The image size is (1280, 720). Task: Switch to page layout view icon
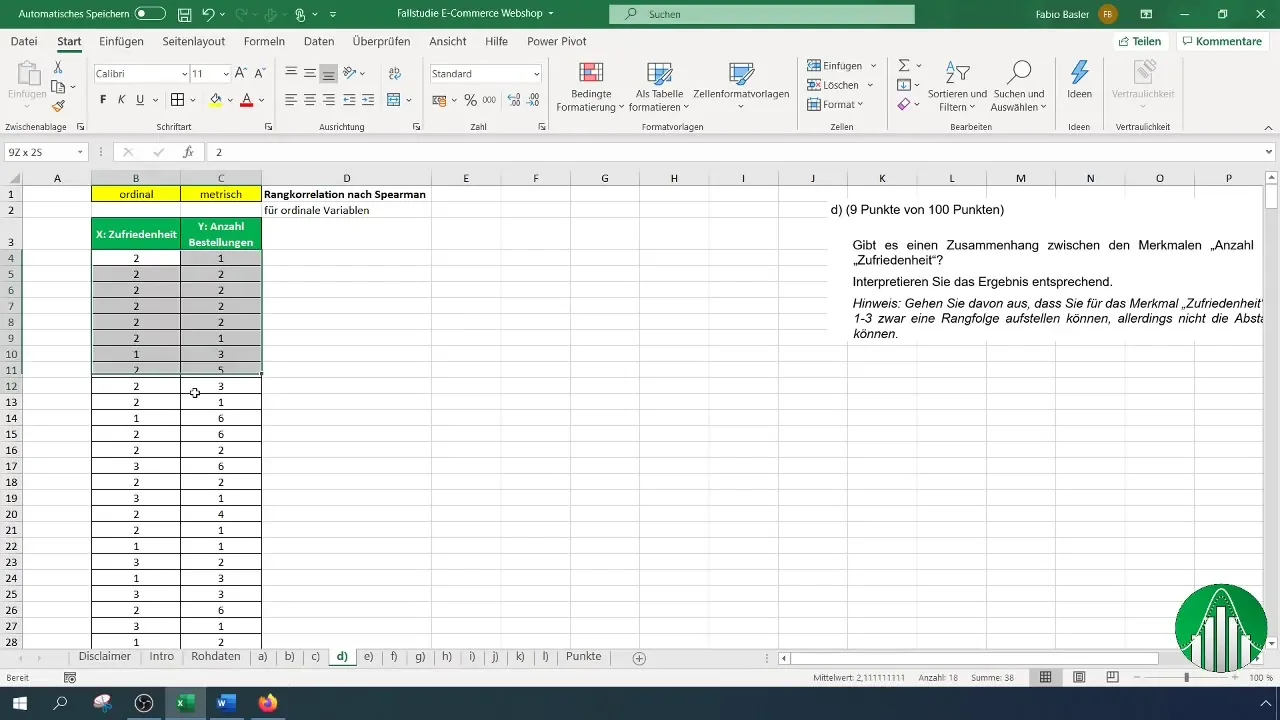click(x=1079, y=677)
